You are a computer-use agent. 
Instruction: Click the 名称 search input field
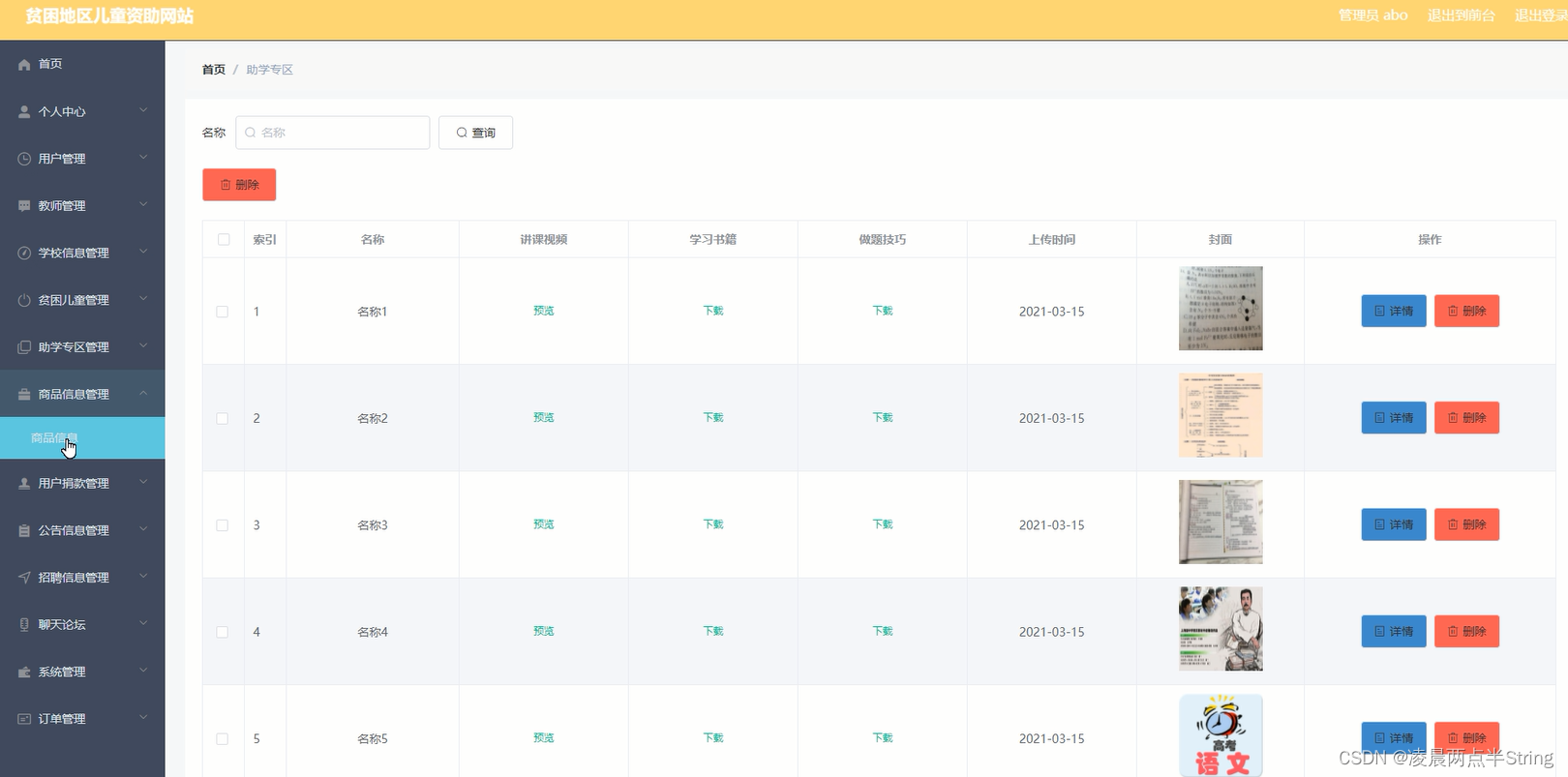pyautogui.click(x=333, y=133)
